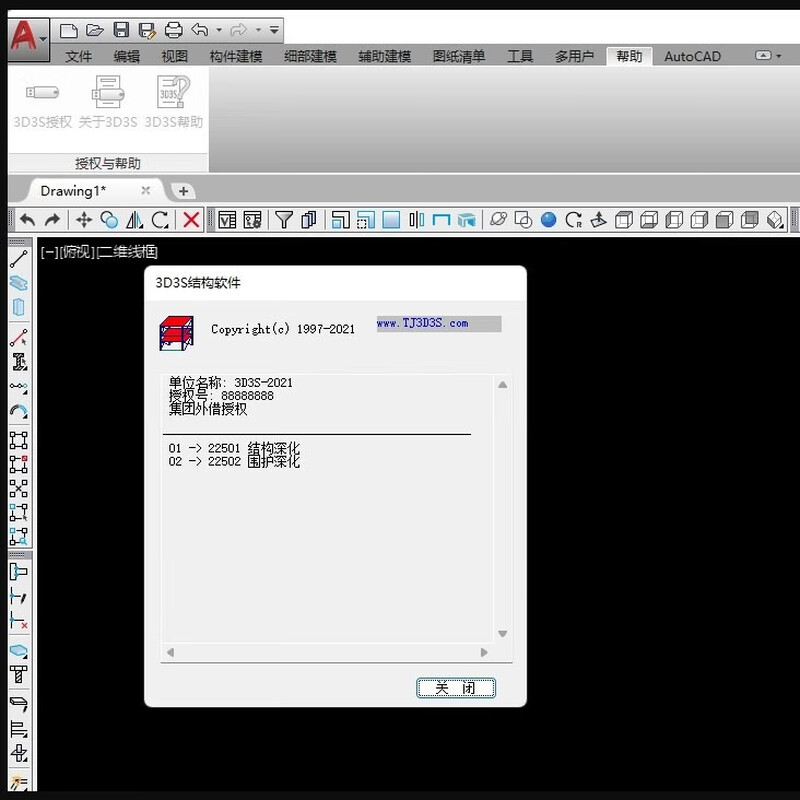Click the line draw tool in left toolbar
The width and height of the screenshot is (800, 800).
click(x=18, y=259)
